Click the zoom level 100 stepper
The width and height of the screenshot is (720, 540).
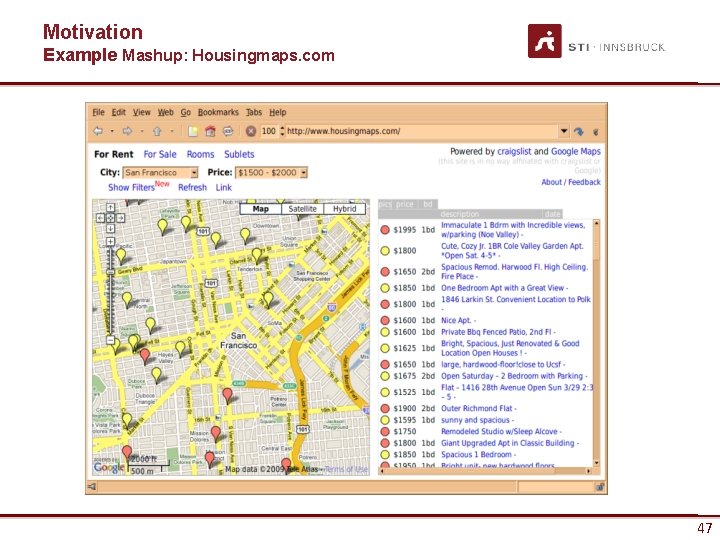click(x=282, y=131)
